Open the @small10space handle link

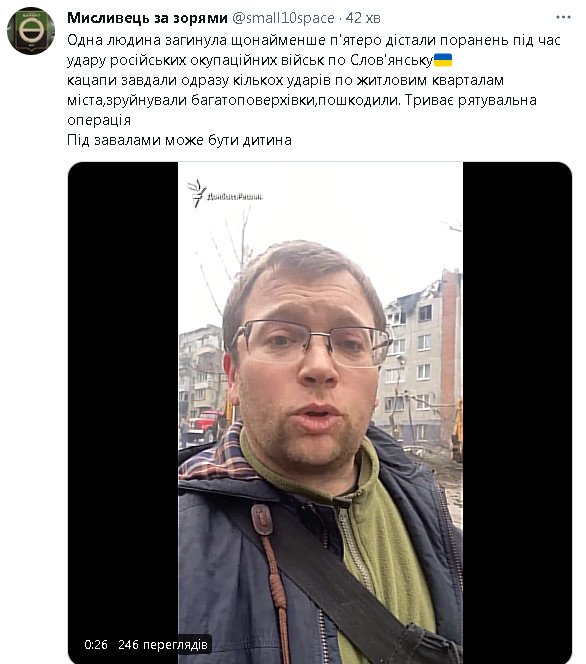coord(283,18)
